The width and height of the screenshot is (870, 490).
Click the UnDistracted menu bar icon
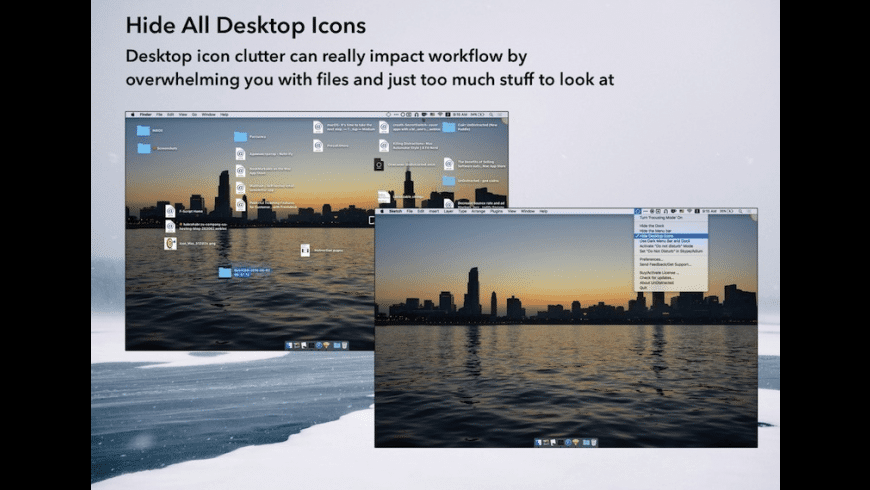click(639, 212)
